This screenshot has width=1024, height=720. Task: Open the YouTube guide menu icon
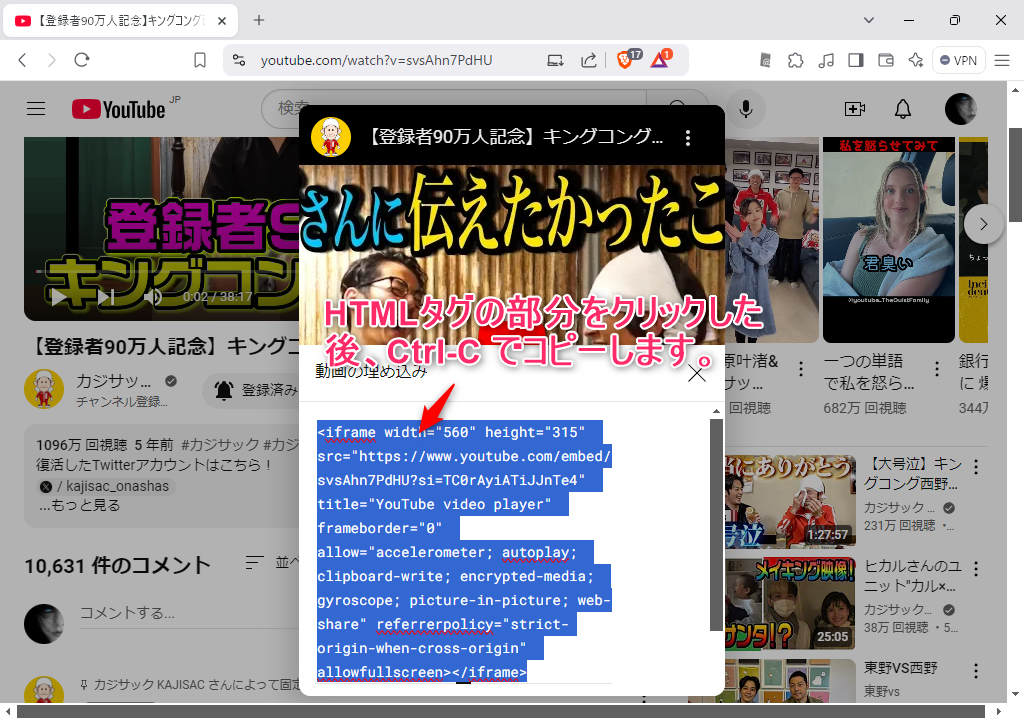(36, 108)
